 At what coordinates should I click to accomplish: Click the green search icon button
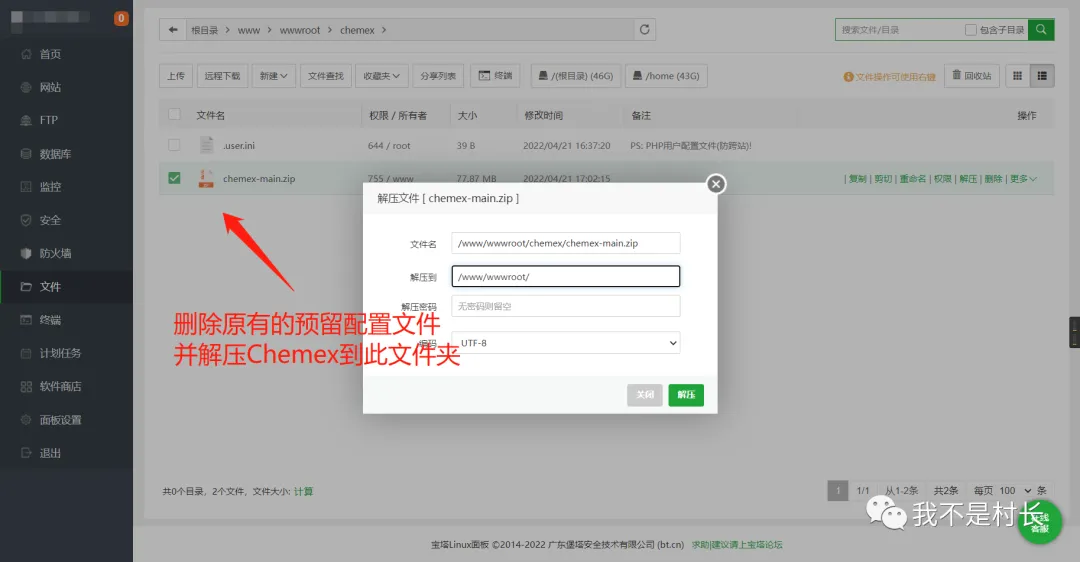[x=1042, y=30]
